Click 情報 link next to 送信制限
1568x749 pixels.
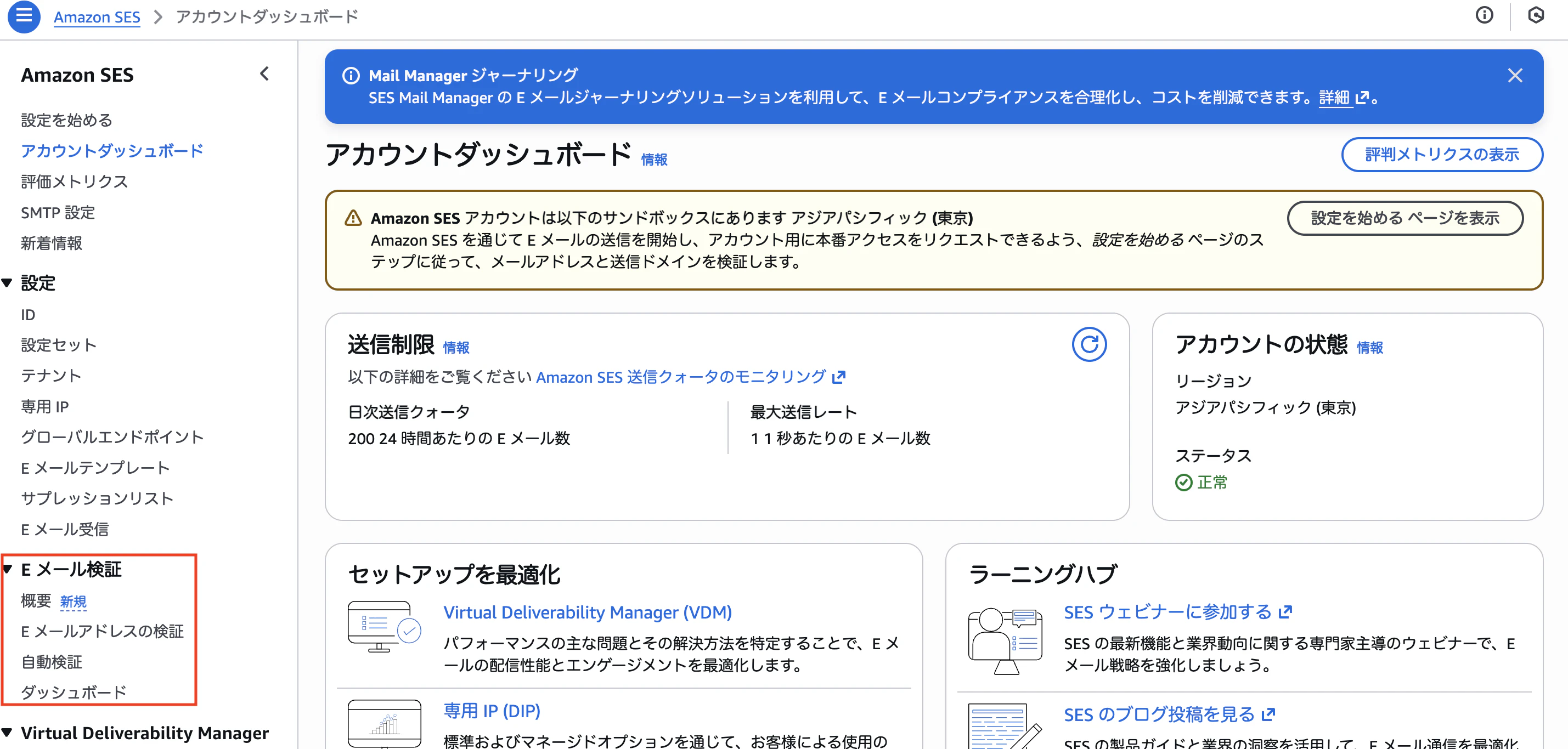[x=456, y=348]
